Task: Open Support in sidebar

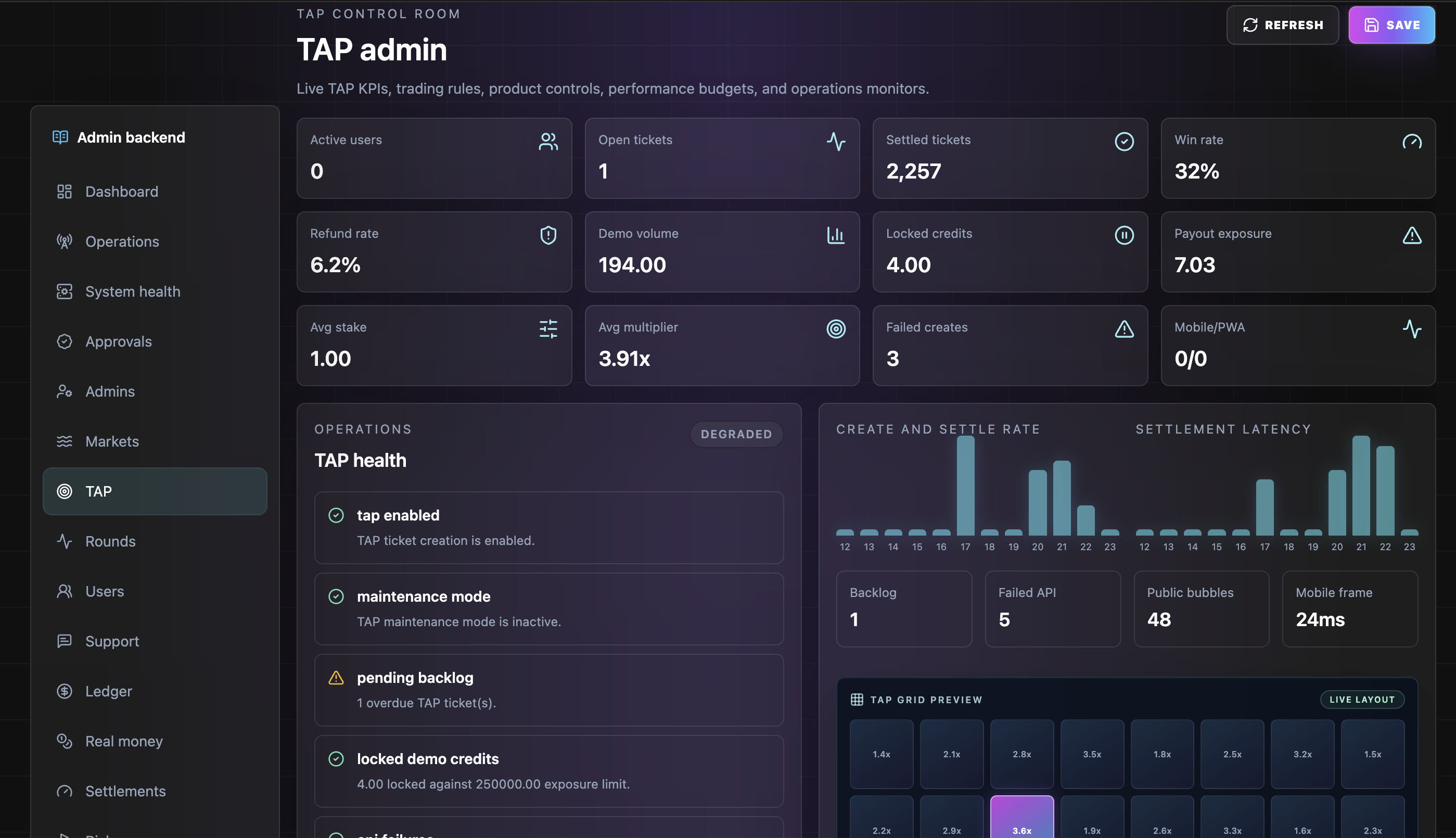Action: tap(155, 641)
